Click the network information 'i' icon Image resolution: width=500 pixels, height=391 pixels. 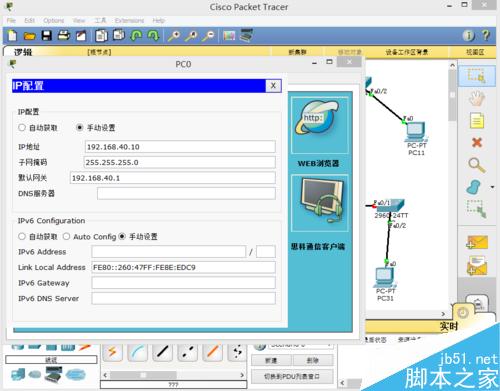(x=468, y=35)
